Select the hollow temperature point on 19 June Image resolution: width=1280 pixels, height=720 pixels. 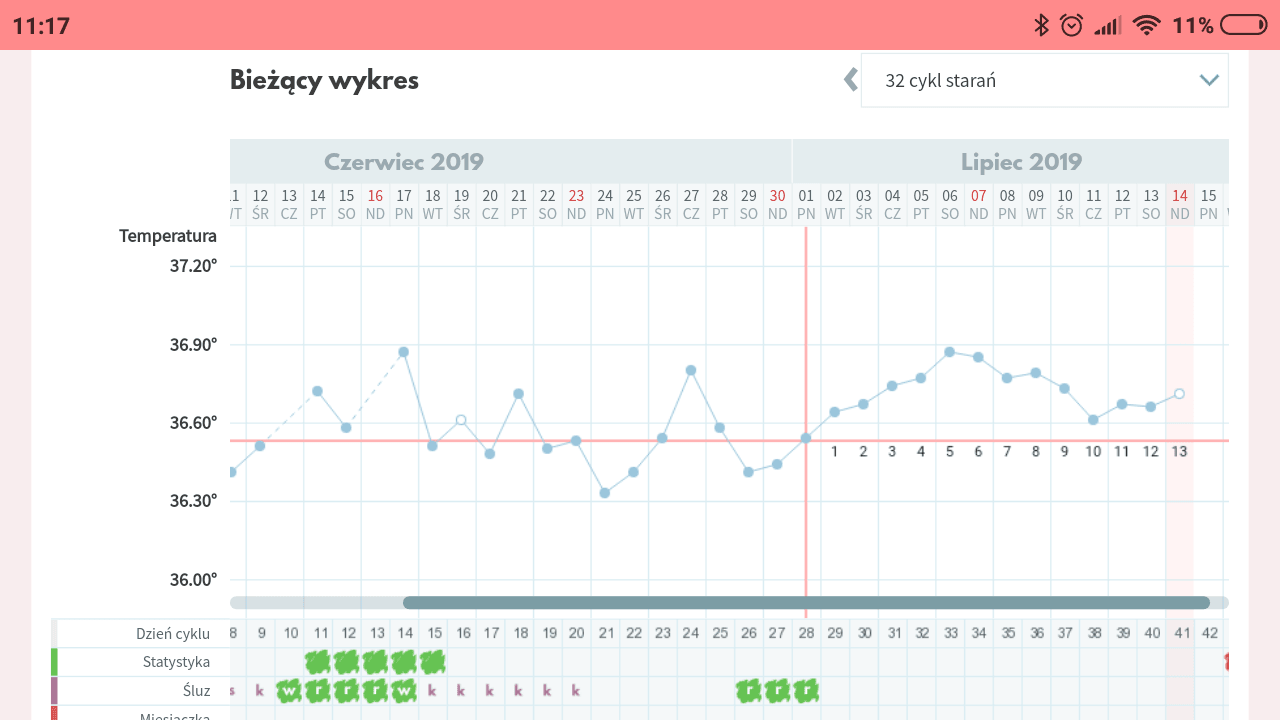[461, 420]
